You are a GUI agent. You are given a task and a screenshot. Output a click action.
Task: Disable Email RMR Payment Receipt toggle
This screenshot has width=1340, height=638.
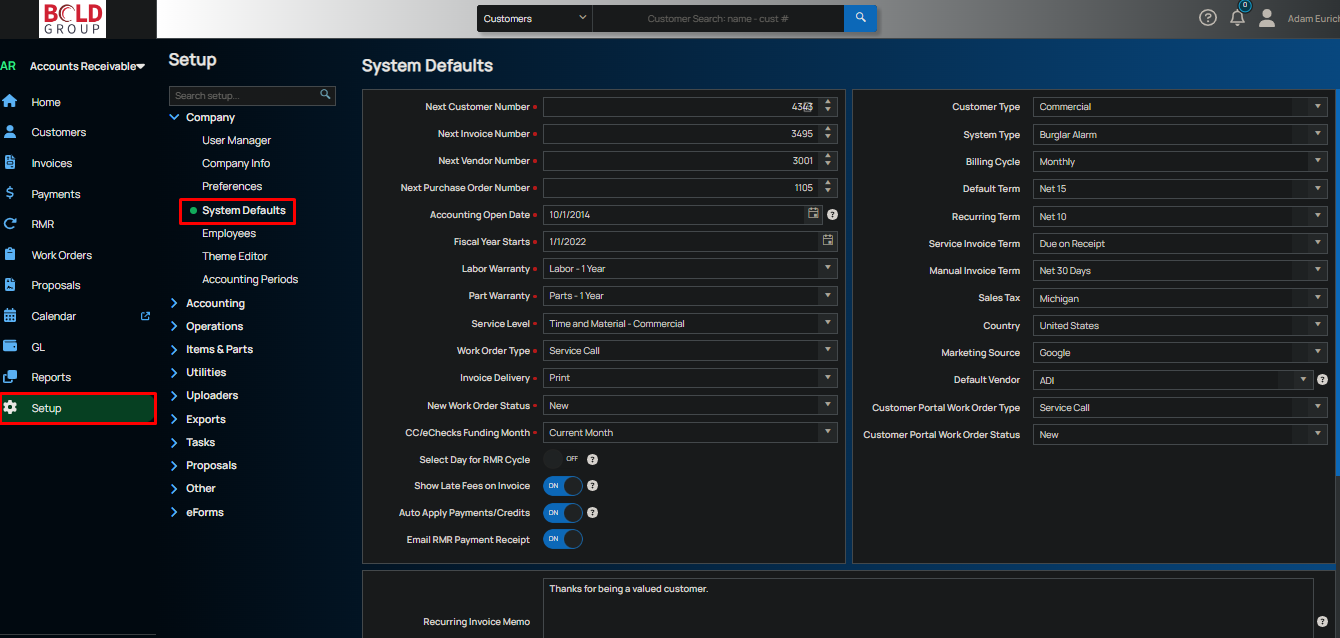(562, 539)
